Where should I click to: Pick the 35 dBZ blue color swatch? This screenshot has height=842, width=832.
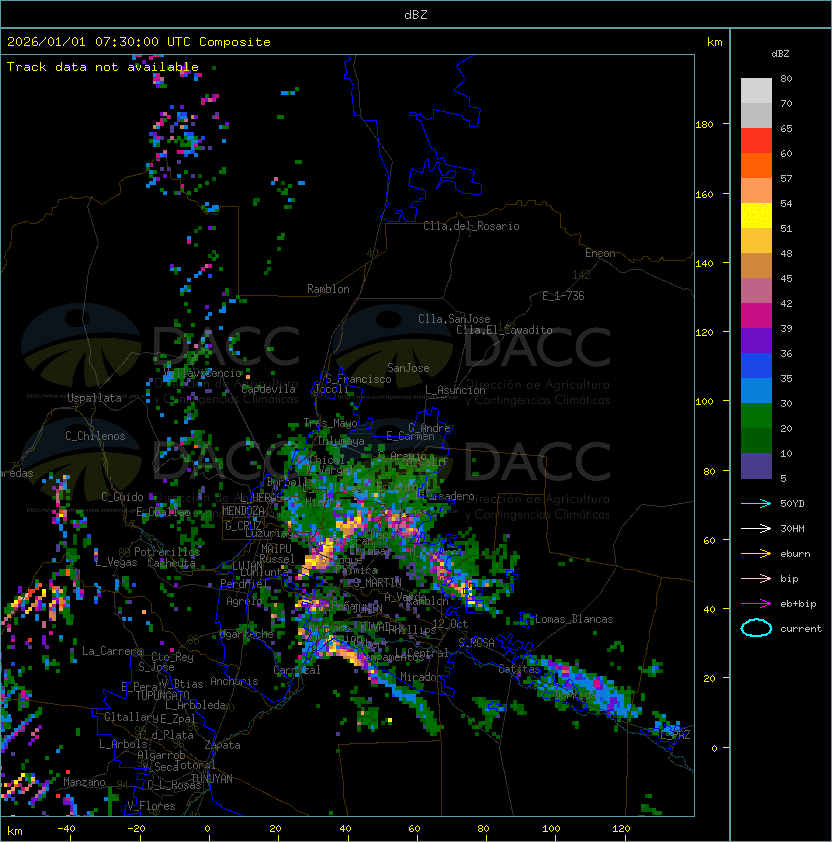coord(756,391)
